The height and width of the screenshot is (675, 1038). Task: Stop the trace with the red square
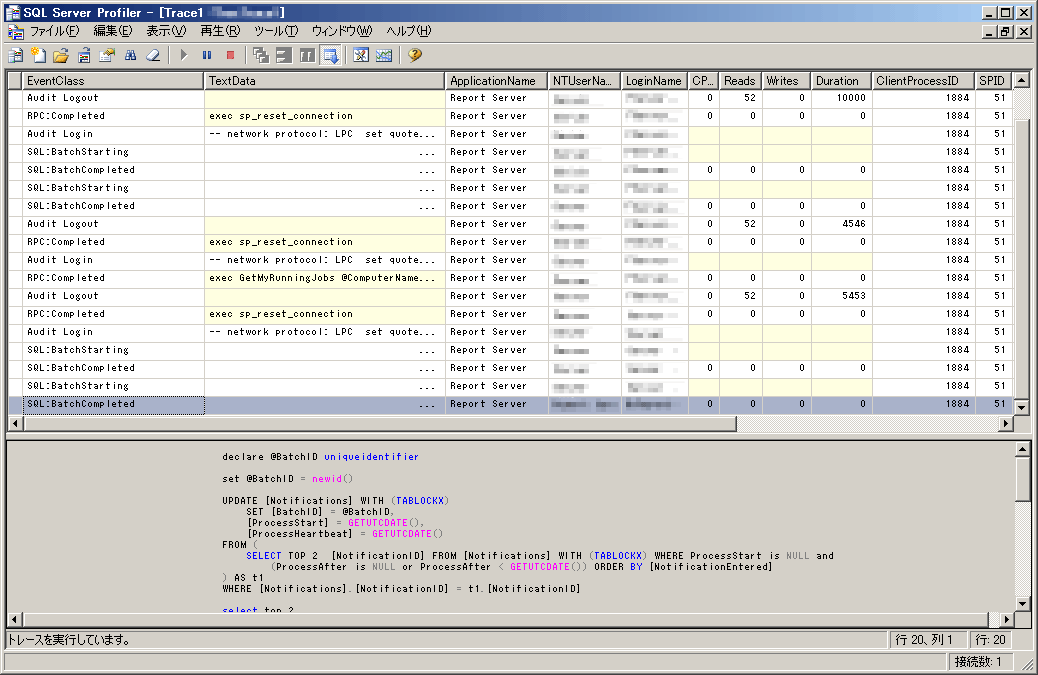230,56
